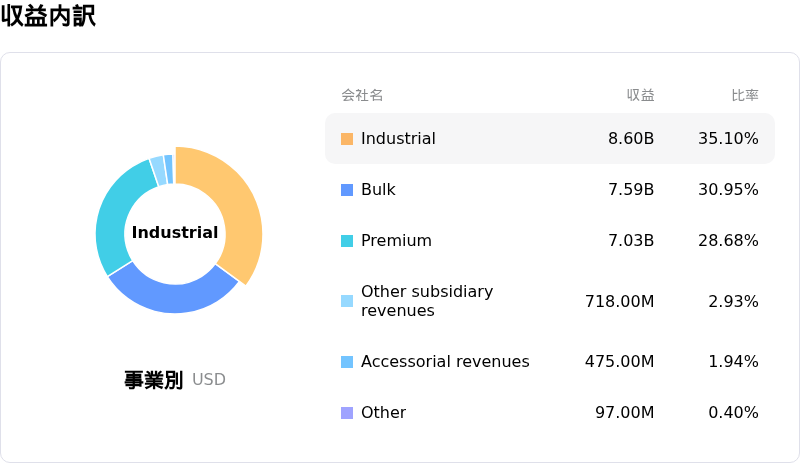Screen dimensions: 800x463
Task: Click the 比率 column header
Action: click(x=744, y=95)
